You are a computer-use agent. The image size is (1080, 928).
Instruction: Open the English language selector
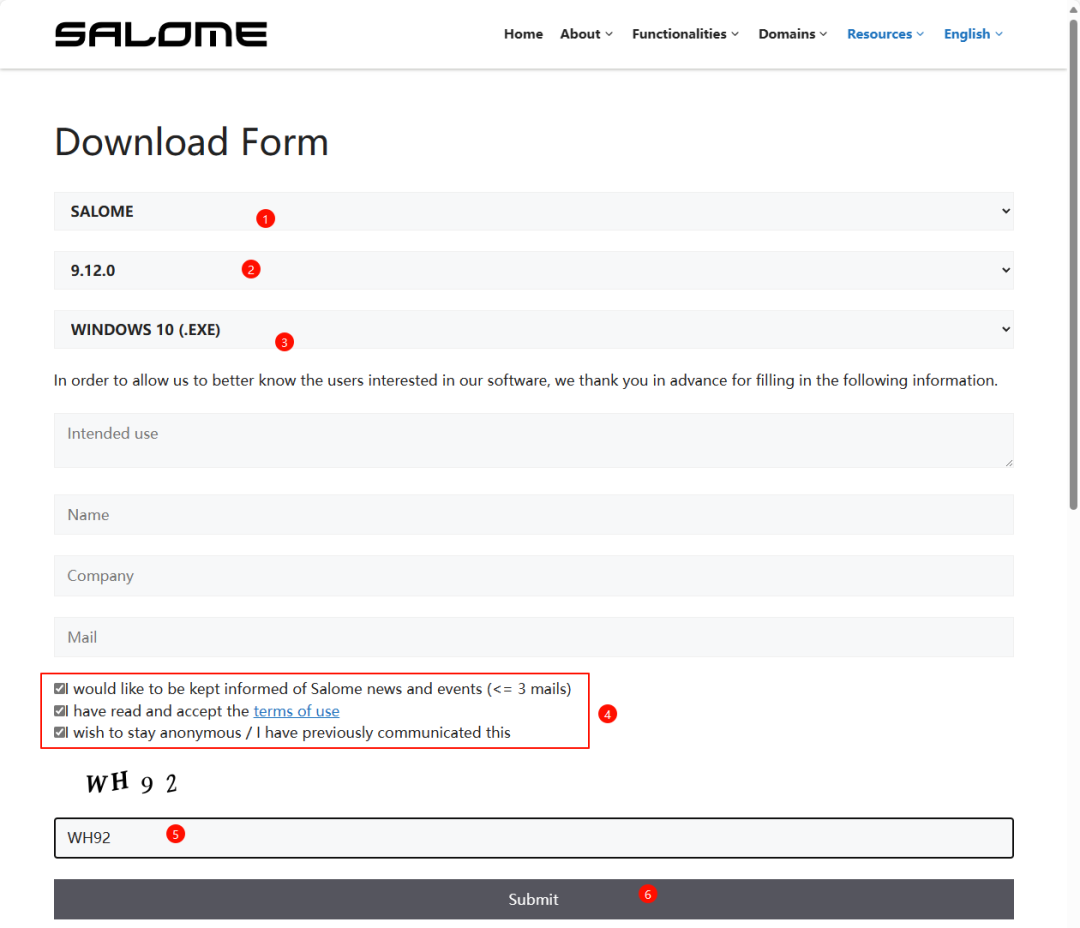[973, 34]
